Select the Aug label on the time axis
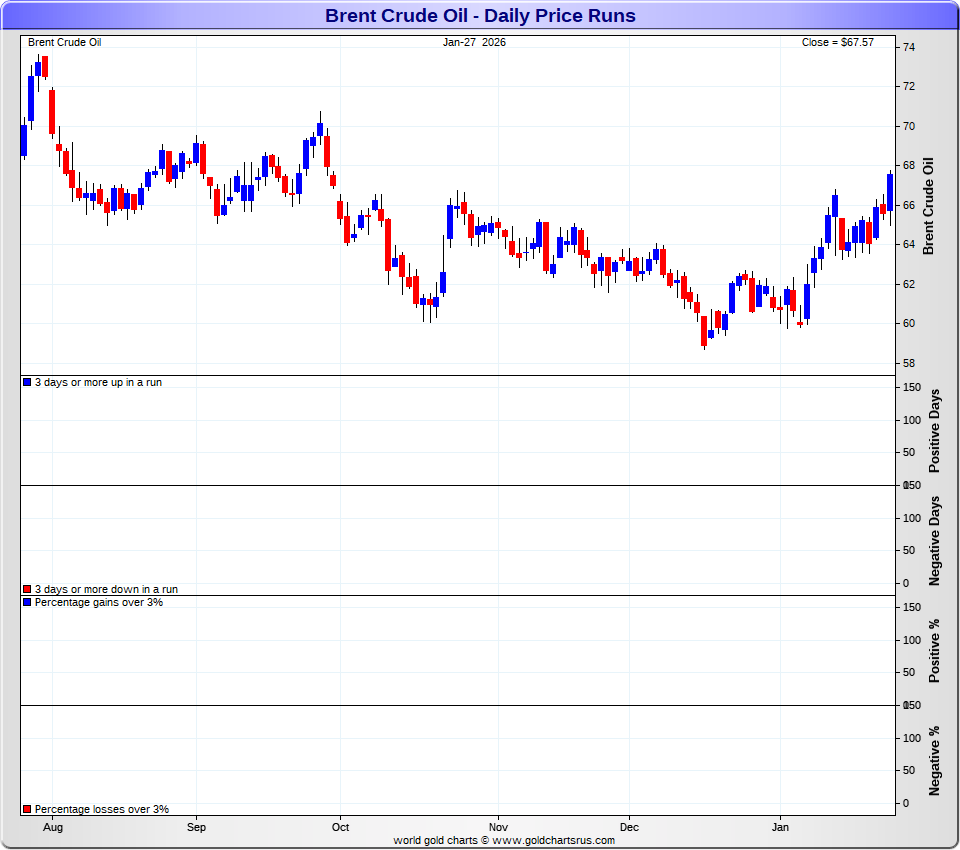The image size is (960, 850). pos(54,828)
